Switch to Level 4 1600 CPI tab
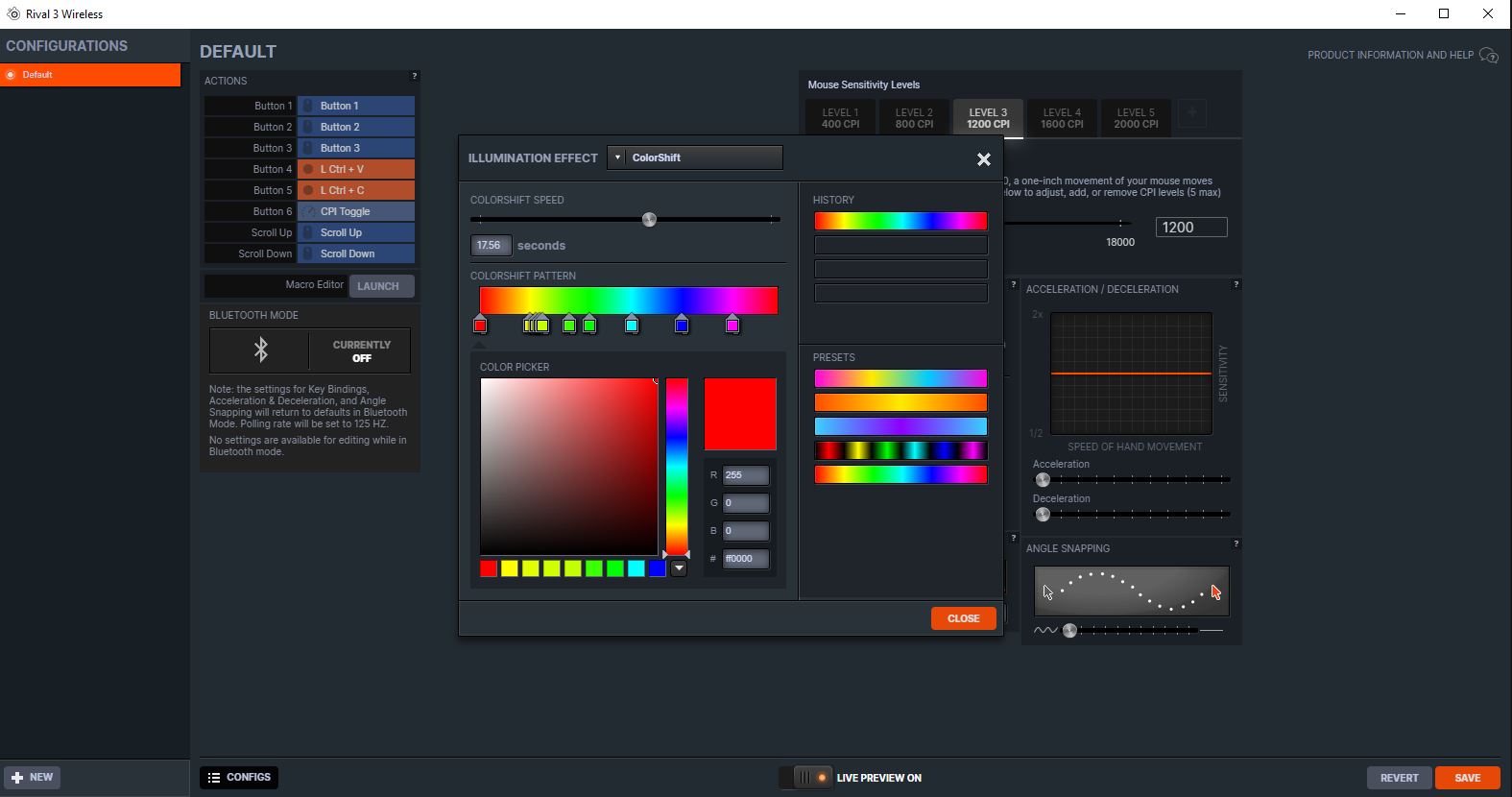This screenshot has height=797, width=1512. click(x=1062, y=118)
